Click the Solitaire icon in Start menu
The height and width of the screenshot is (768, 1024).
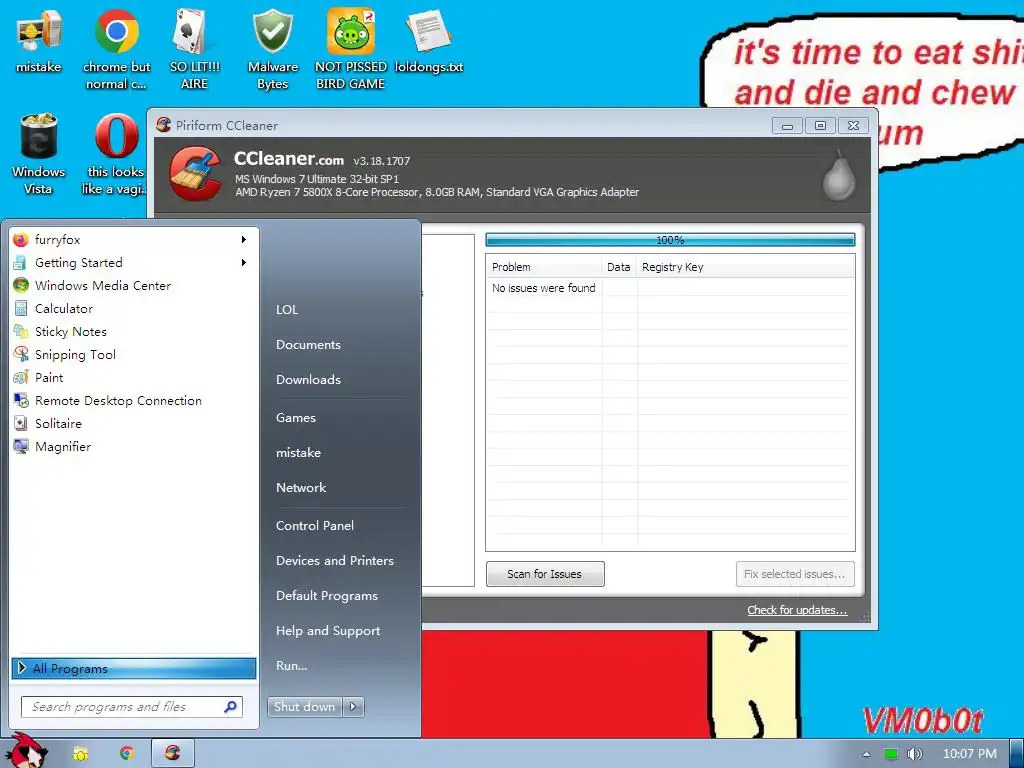(x=21, y=423)
